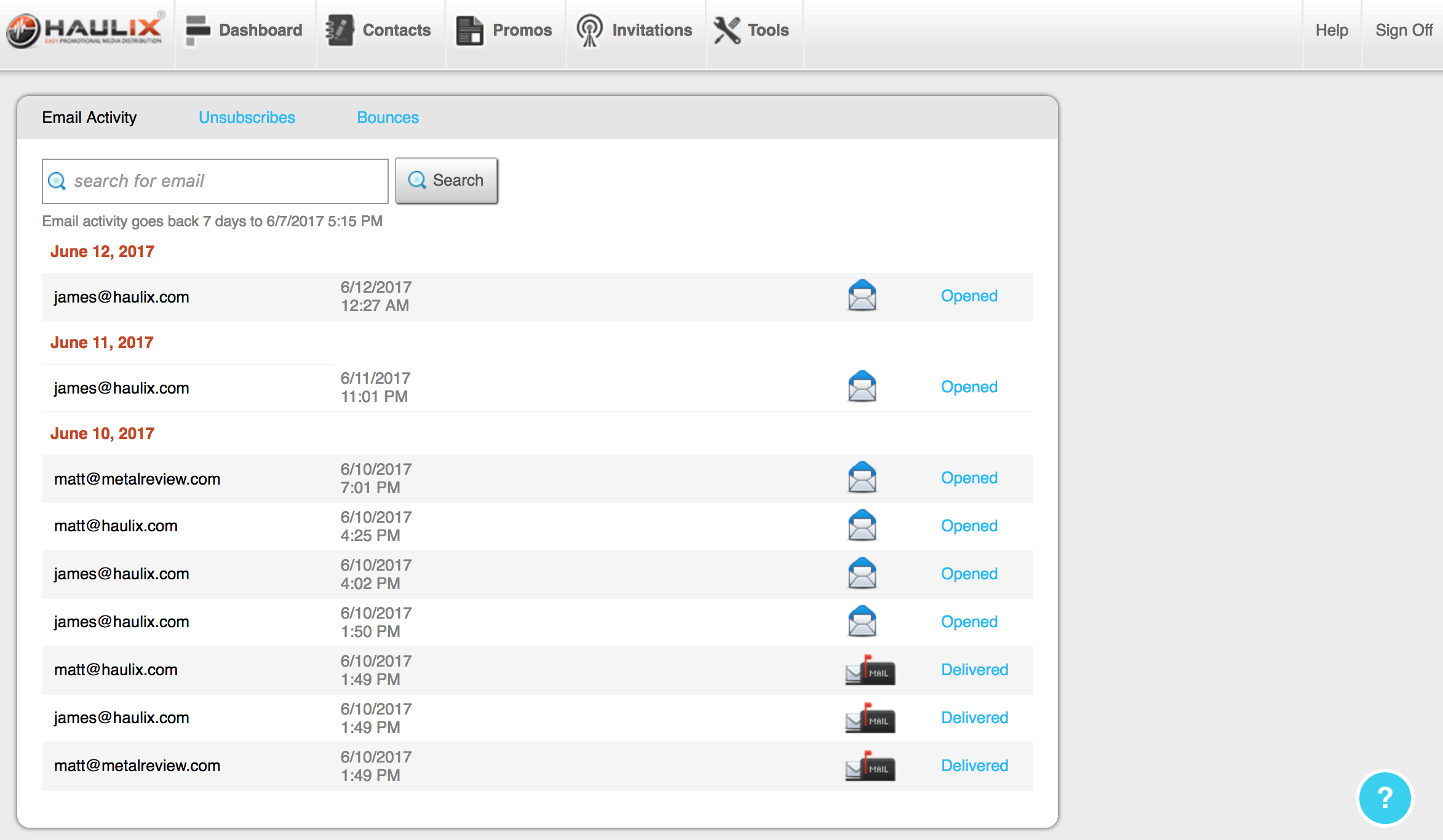Screen dimensions: 1443x840
Task: Click the magnifier icon inside the search field
Action: [57, 181]
